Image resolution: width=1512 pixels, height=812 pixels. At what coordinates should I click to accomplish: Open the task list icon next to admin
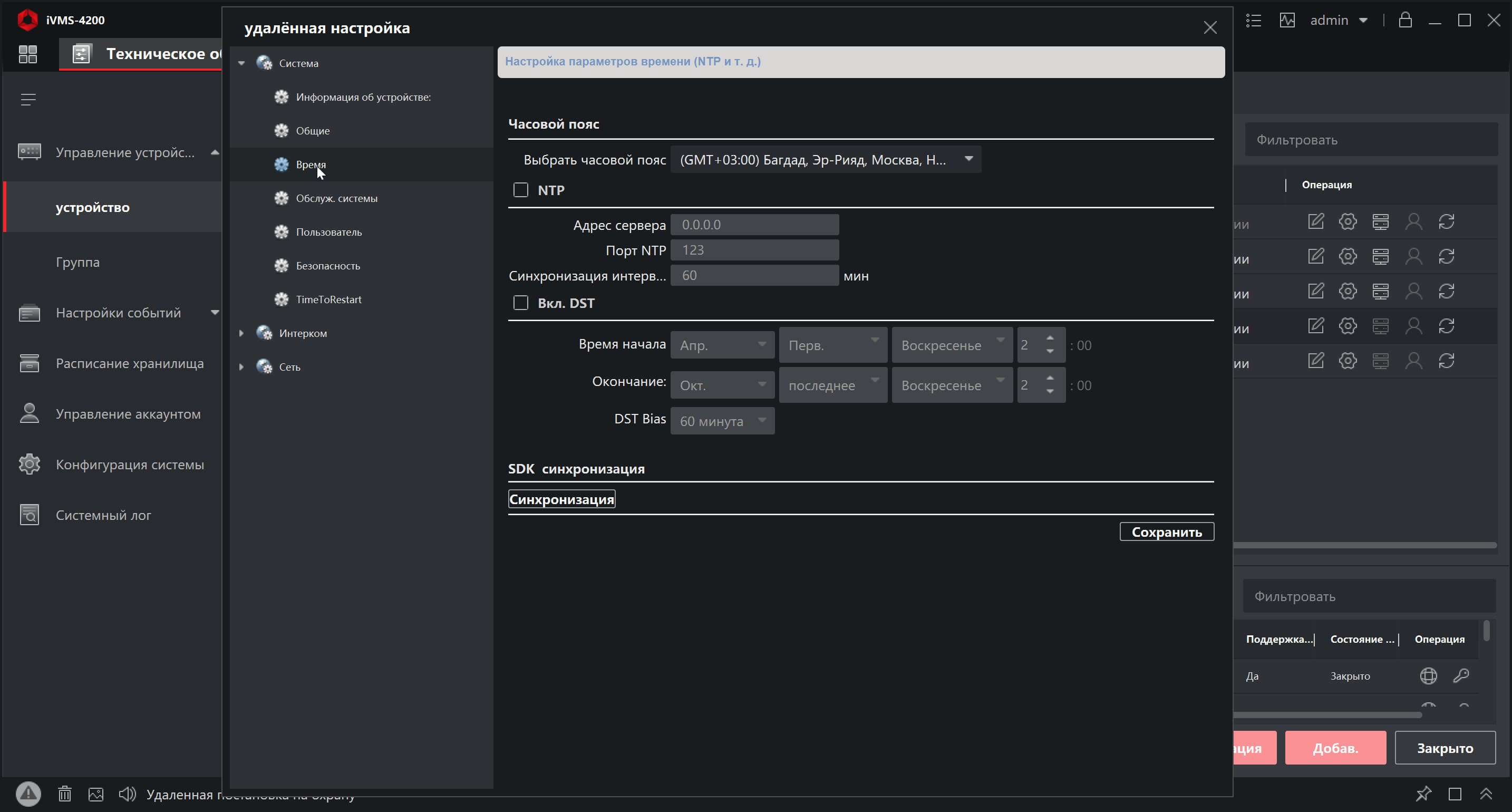click(x=1253, y=20)
